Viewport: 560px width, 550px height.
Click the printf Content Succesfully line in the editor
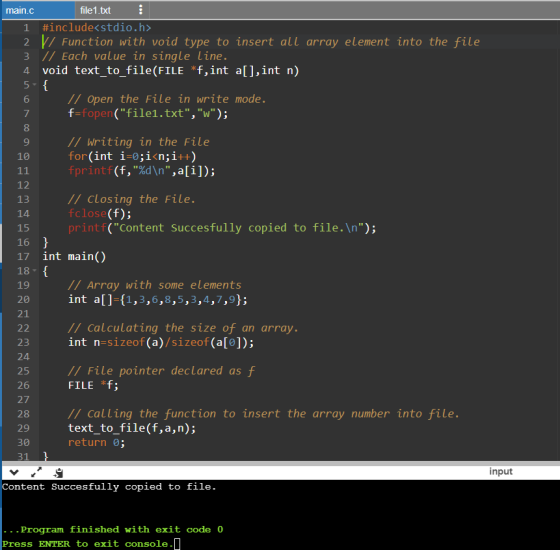coord(222,228)
